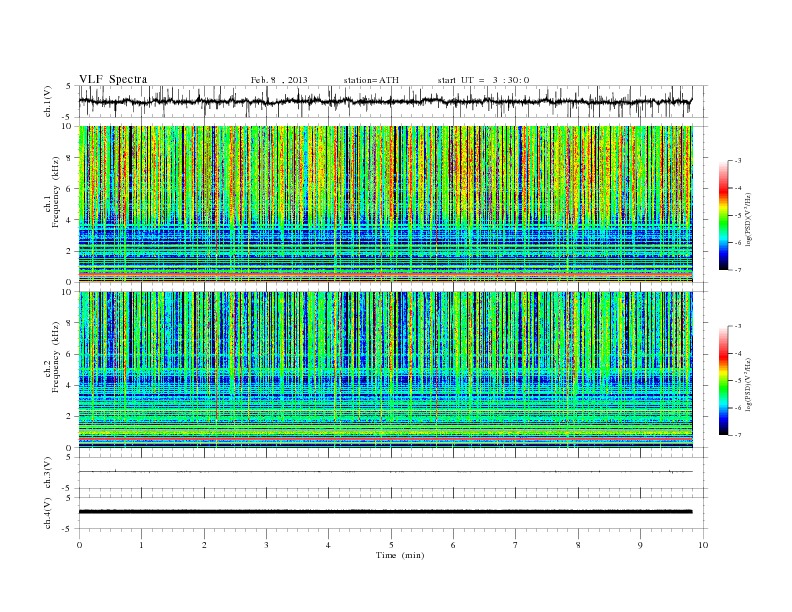Click the ch.1 colorbar "log(PSD)(V²/Hz)" label
The width and height of the screenshot is (792, 612).
point(748,221)
